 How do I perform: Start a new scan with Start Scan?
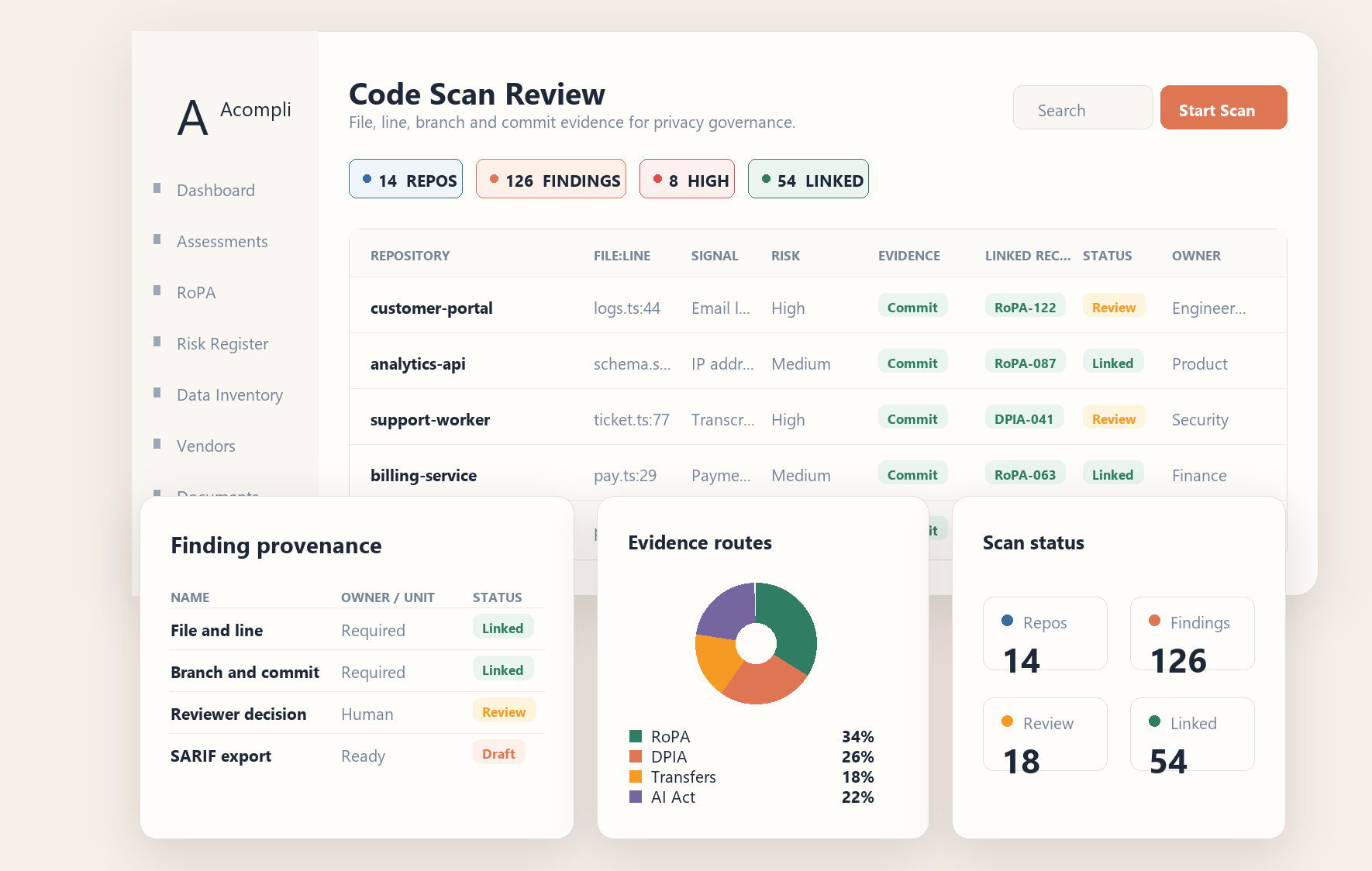coord(1223,108)
